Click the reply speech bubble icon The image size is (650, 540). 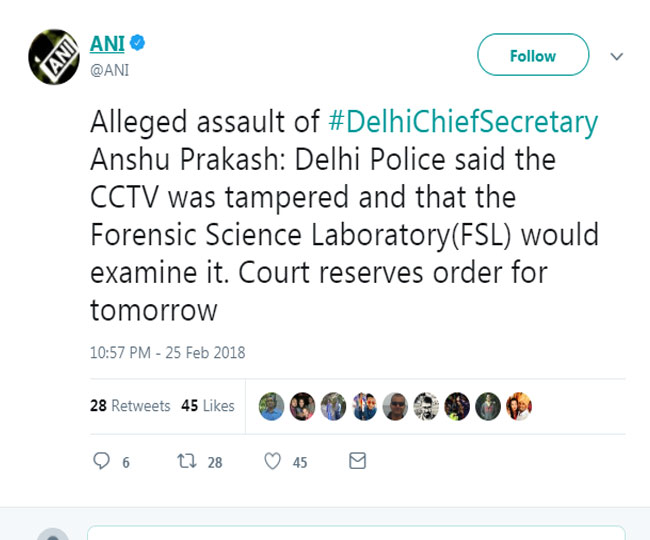pyautogui.click(x=101, y=461)
